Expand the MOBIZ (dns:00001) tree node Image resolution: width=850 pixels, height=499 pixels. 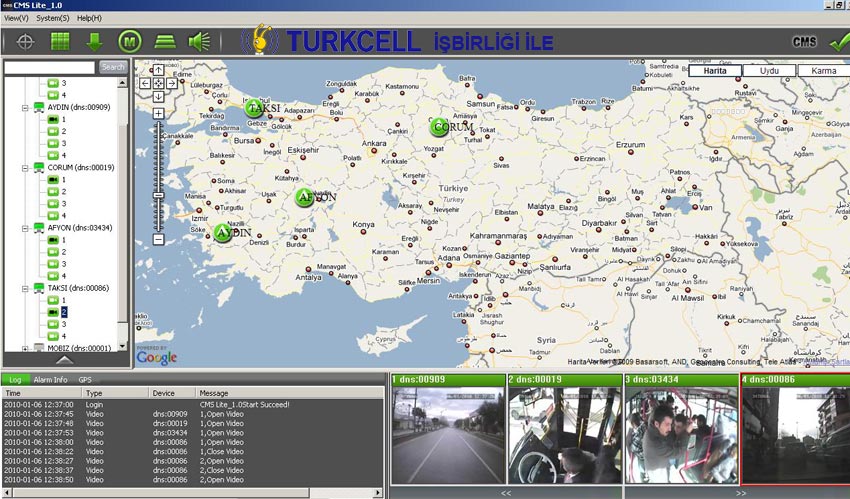[25, 348]
